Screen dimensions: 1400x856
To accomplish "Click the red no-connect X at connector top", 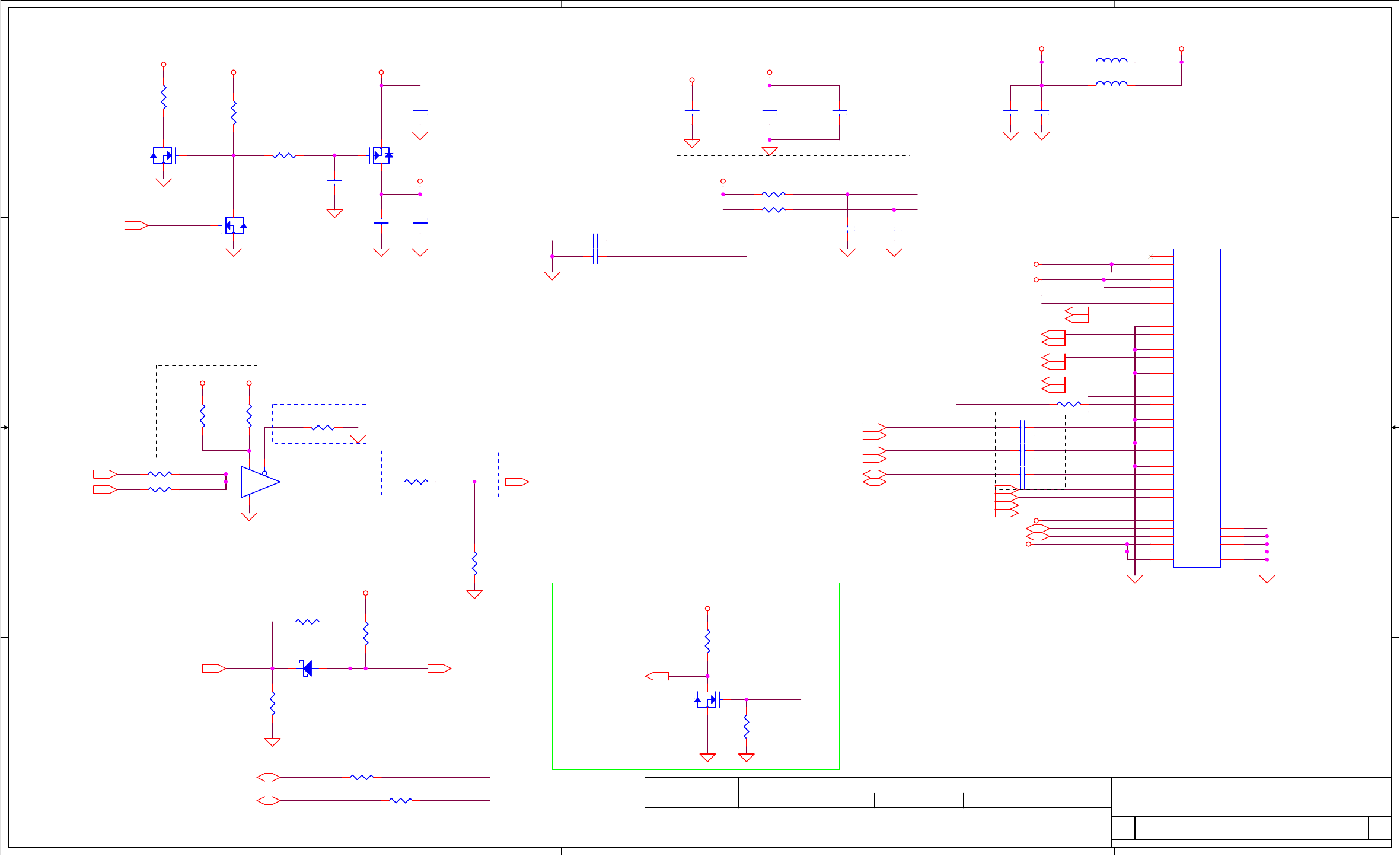I will pyautogui.click(x=1150, y=256).
